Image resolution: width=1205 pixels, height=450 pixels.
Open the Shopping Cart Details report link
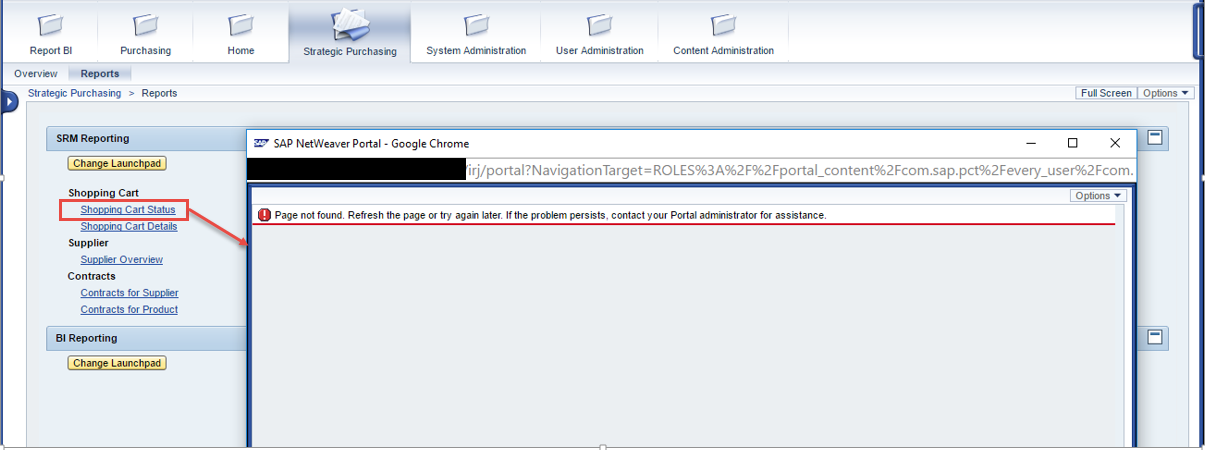click(129, 226)
